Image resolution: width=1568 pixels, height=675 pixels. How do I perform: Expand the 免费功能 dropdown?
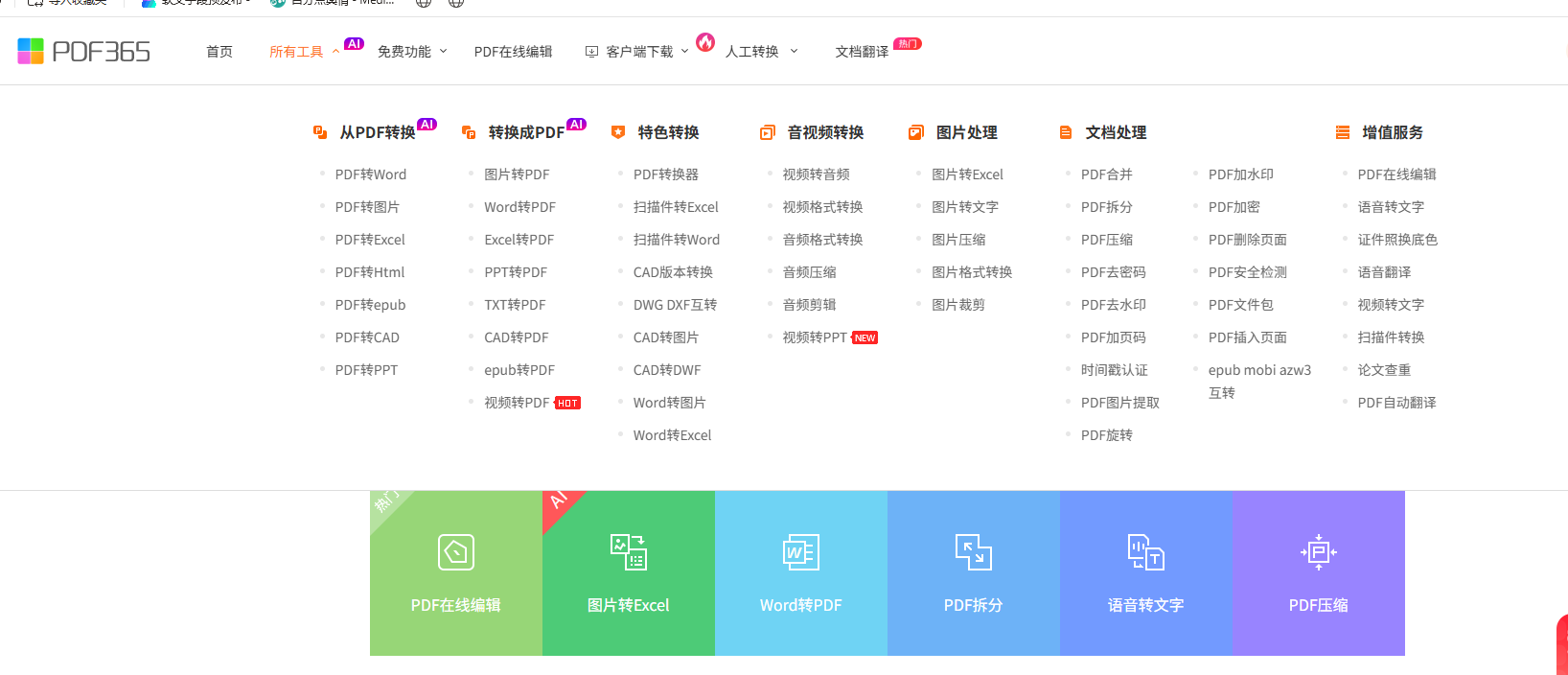coord(412,52)
